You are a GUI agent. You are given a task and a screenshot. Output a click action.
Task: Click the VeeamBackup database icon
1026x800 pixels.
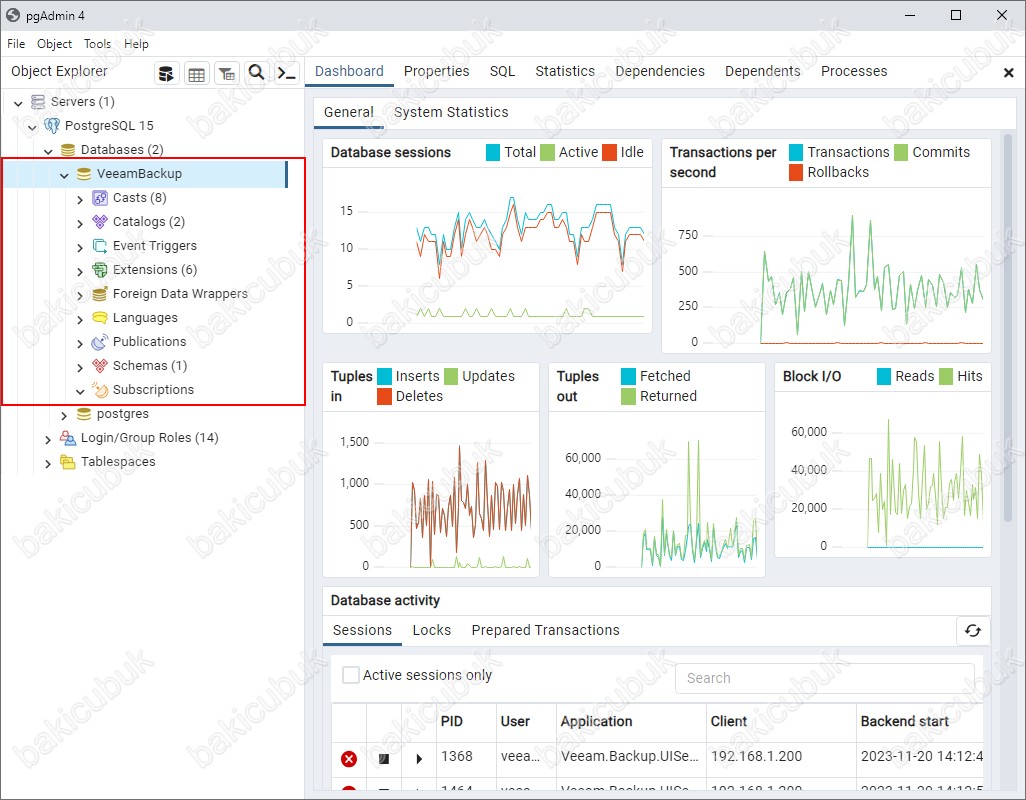pos(84,174)
